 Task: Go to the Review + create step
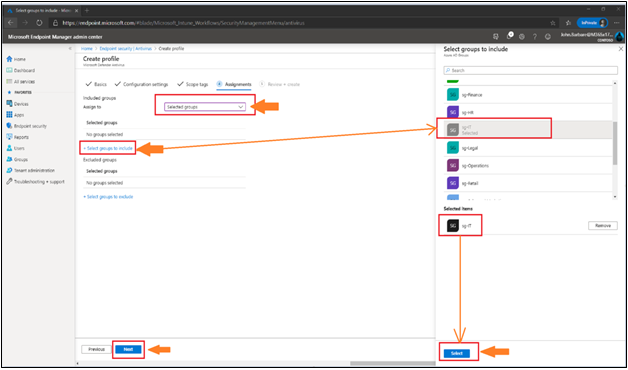280,84
